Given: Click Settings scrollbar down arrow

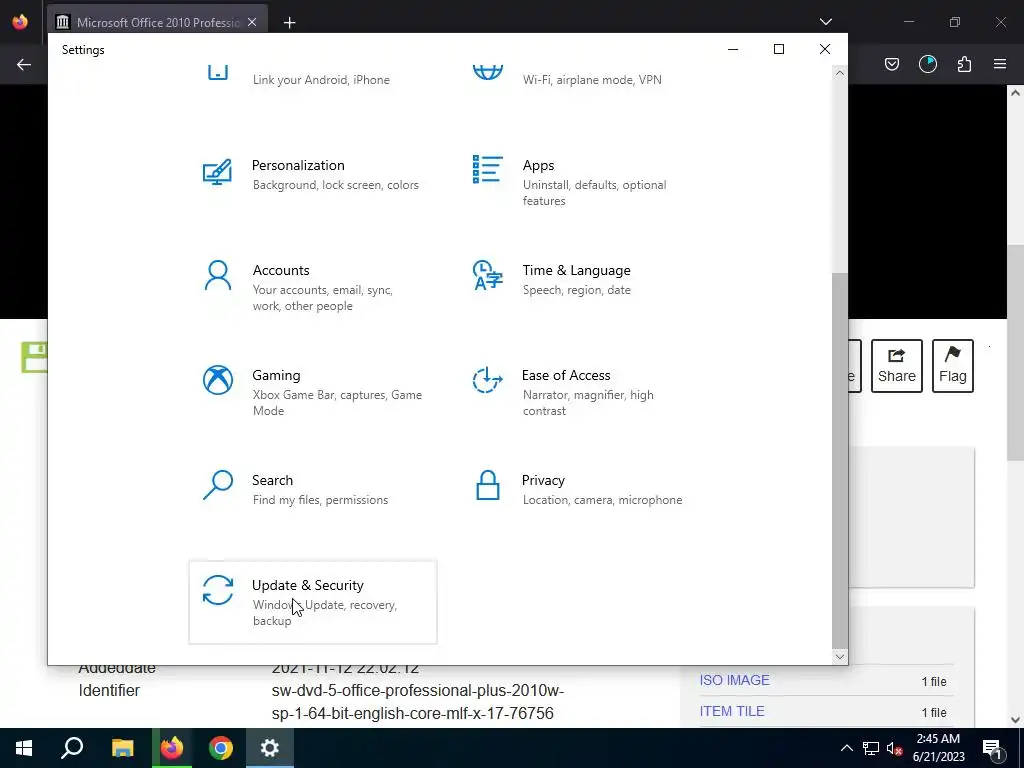Looking at the screenshot, I should pos(840,656).
